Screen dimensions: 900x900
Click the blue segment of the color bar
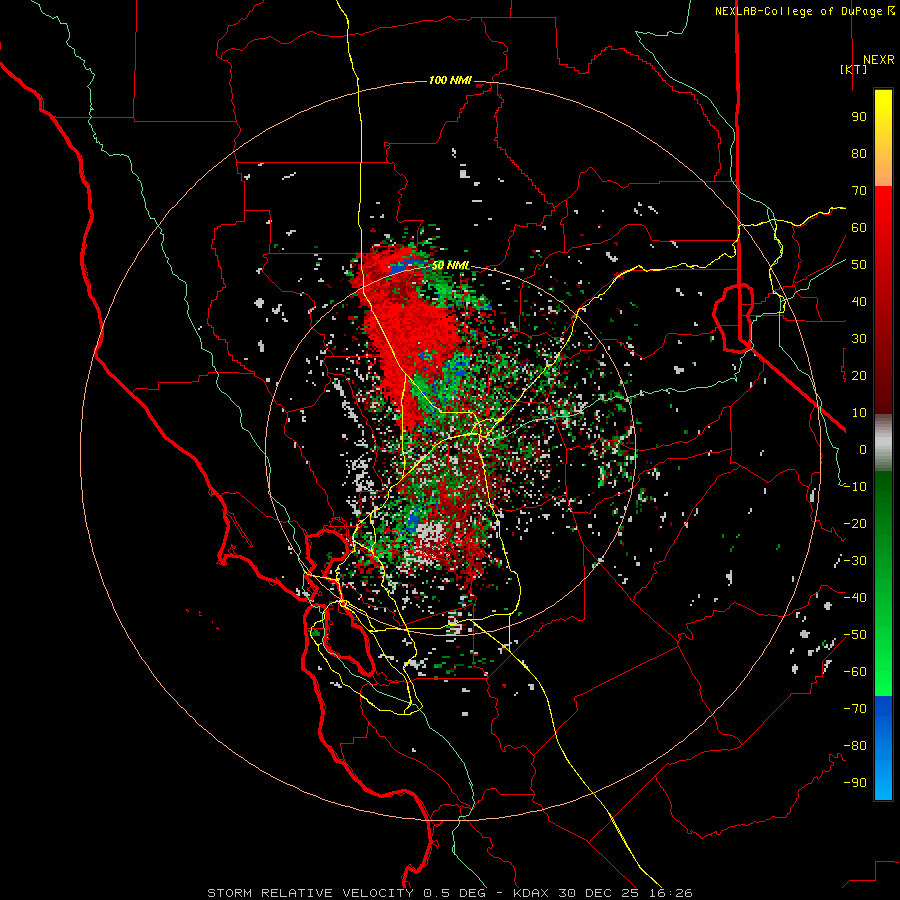tap(883, 746)
